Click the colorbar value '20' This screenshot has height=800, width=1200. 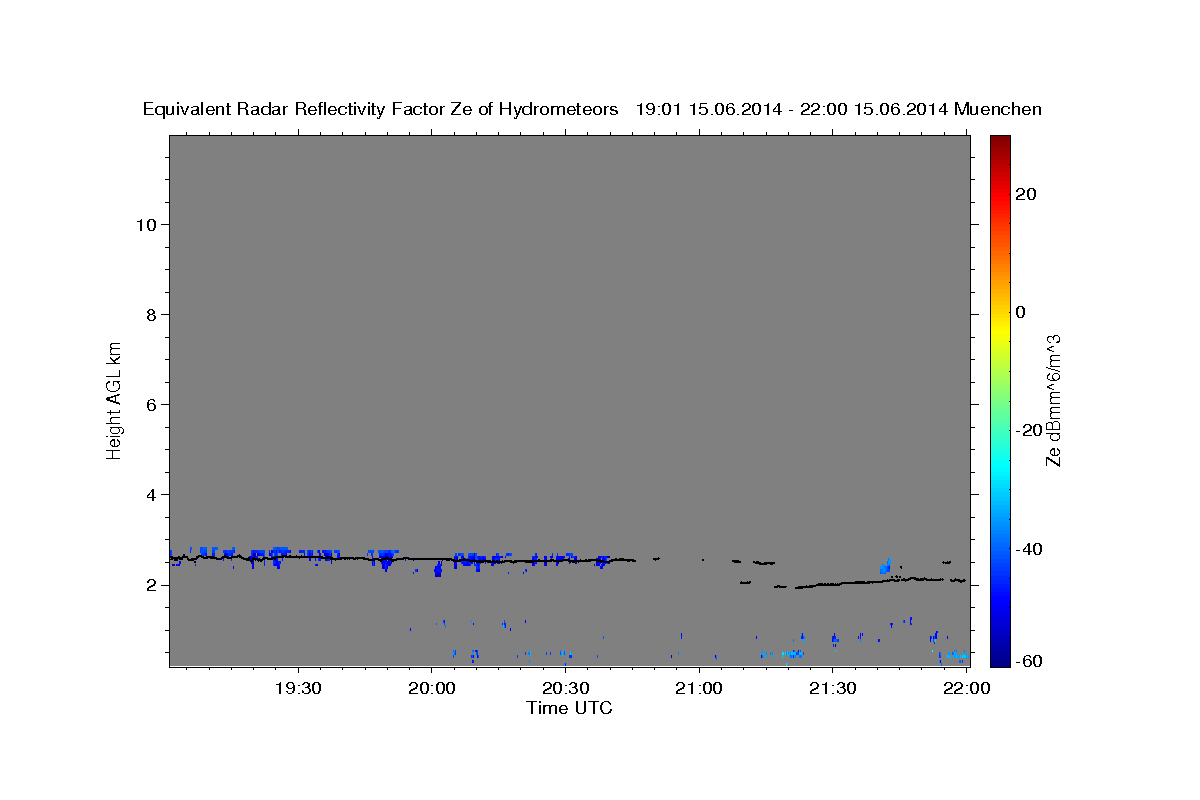click(x=1024, y=194)
